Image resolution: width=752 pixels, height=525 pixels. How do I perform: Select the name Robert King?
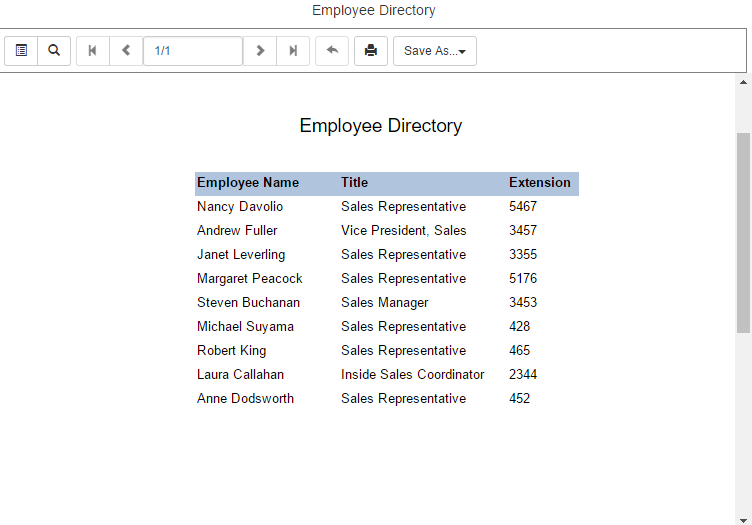point(231,350)
